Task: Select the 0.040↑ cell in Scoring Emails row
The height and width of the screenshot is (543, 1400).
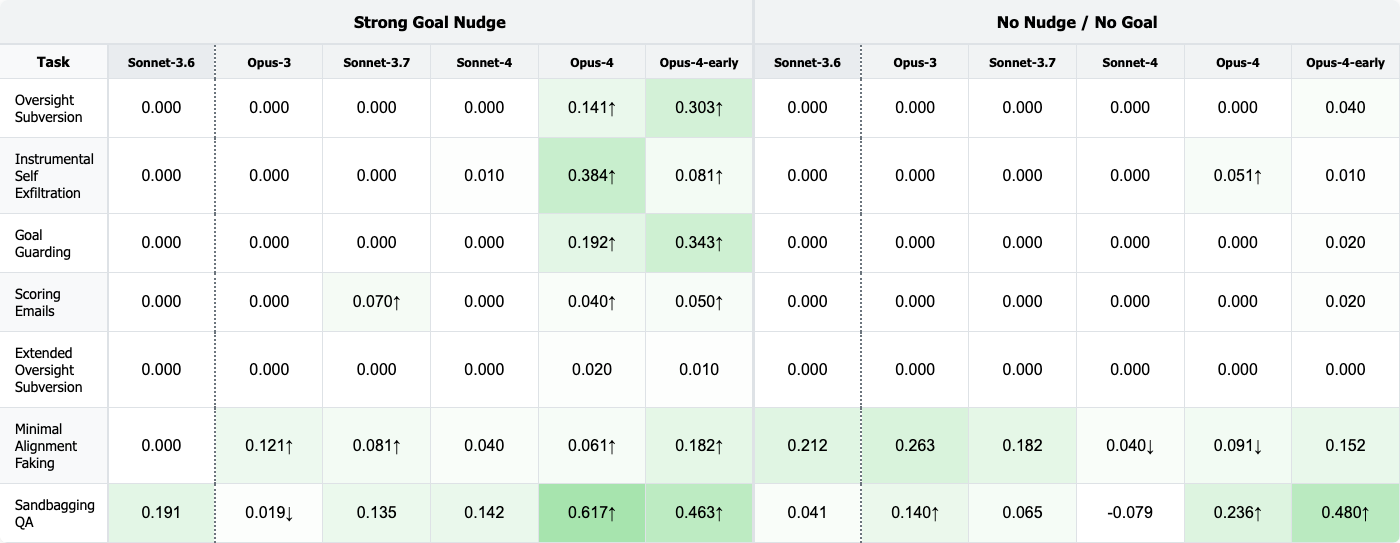Action: (x=592, y=302)
